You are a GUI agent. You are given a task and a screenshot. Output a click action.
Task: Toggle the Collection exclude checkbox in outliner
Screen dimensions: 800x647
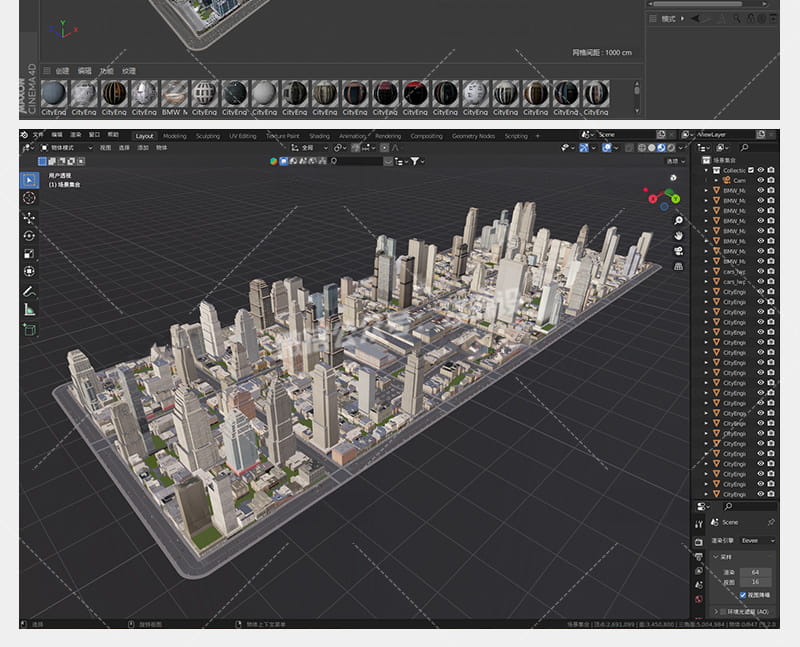[x=751, y=170]
